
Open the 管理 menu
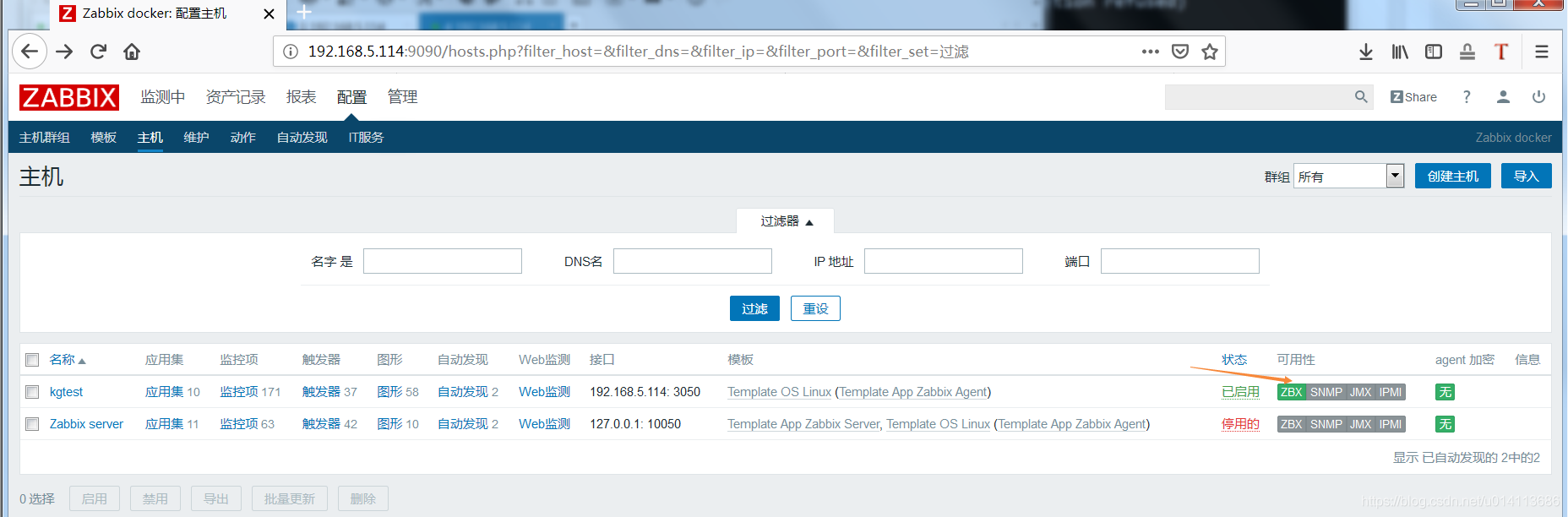coord(402,97)
